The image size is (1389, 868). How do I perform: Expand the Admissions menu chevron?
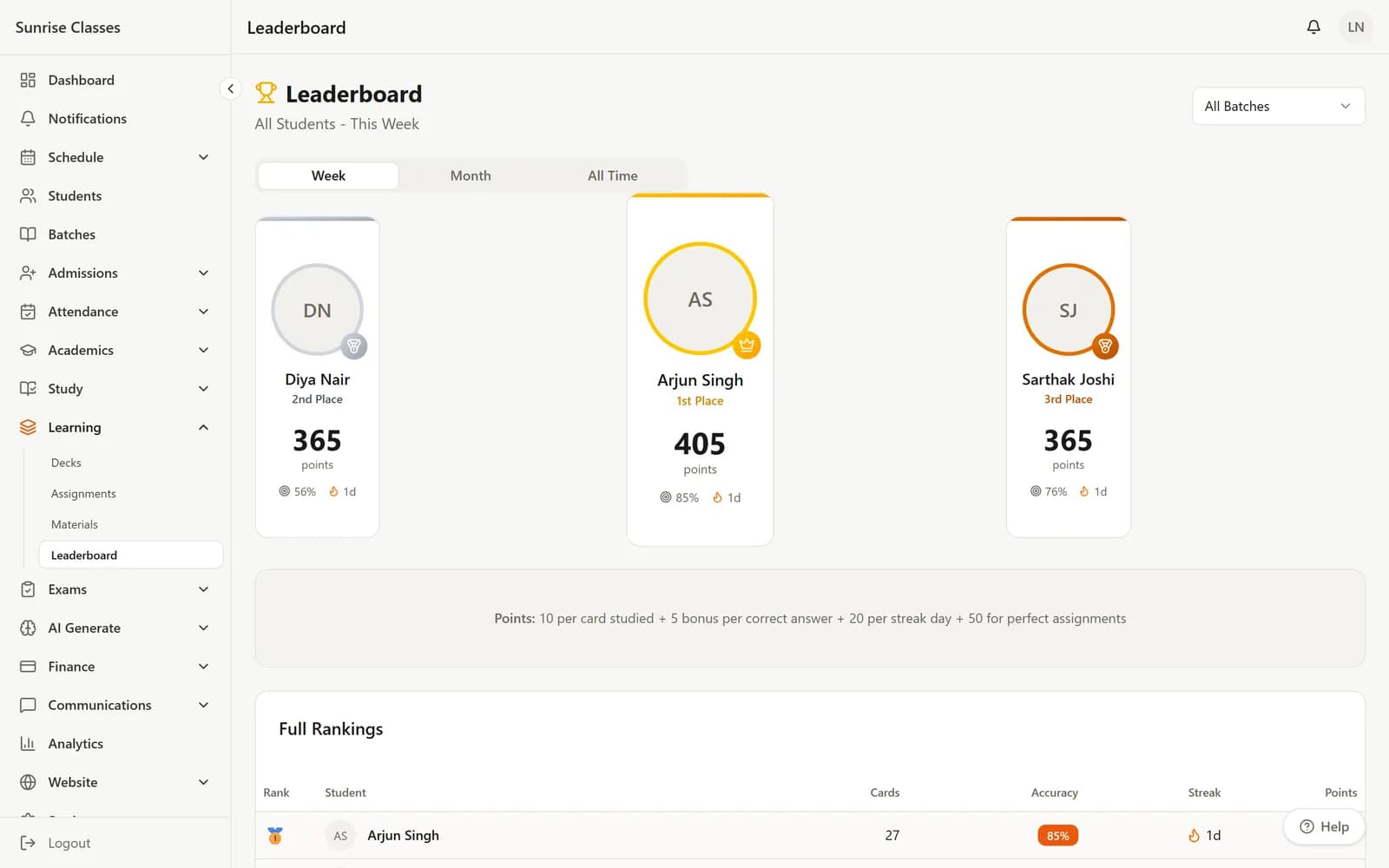click(x=203, y=273)
